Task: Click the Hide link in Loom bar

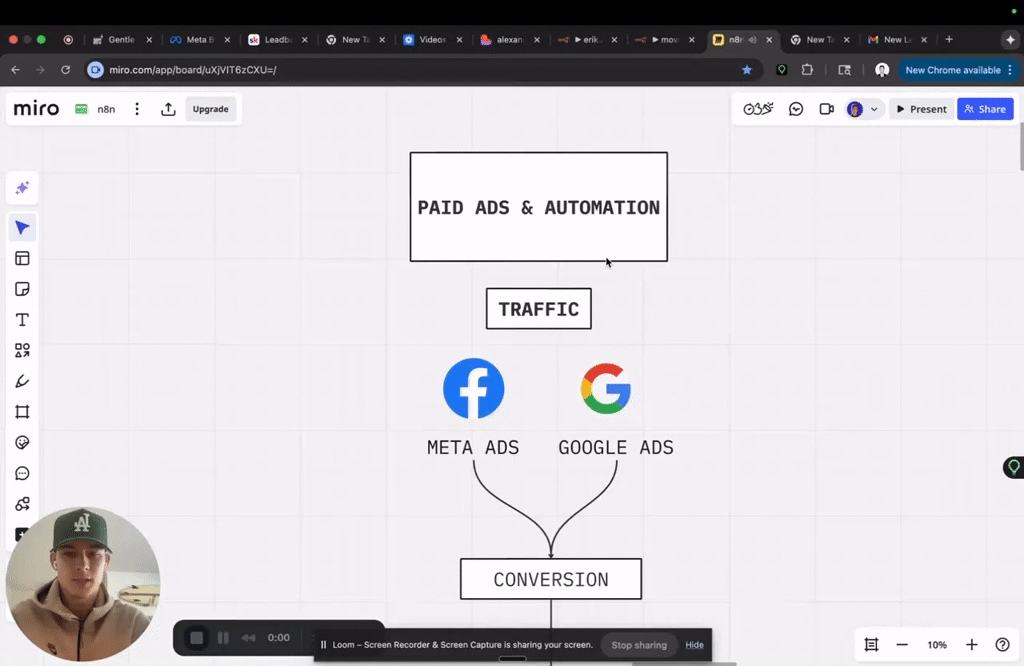Action: pos(694,645)
